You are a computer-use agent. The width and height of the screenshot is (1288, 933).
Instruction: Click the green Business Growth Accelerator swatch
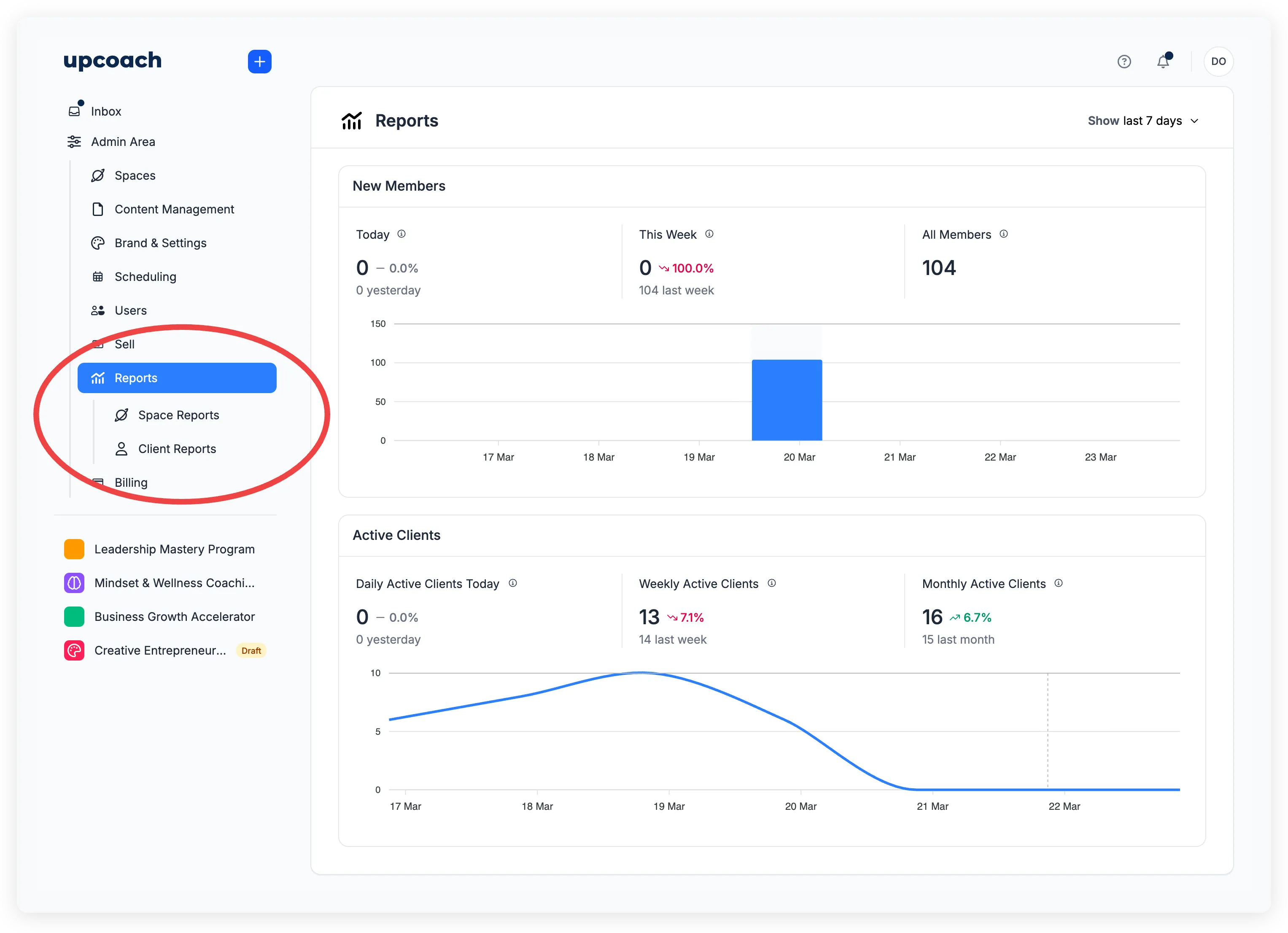pyautogui.click(x=74, y=616)
